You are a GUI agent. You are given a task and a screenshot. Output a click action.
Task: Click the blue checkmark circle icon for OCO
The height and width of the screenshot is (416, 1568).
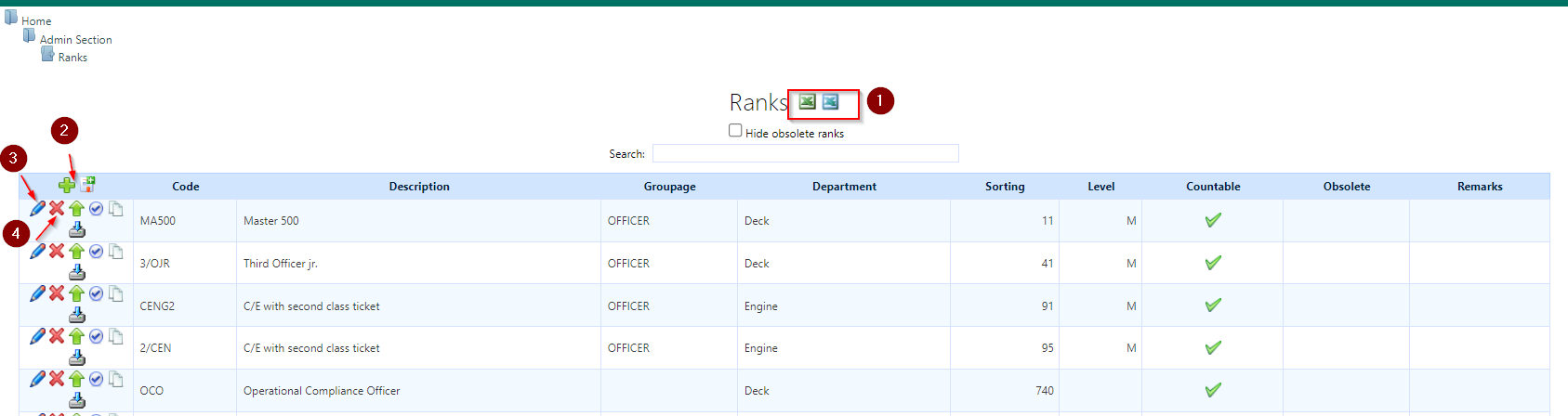point(96,379)
